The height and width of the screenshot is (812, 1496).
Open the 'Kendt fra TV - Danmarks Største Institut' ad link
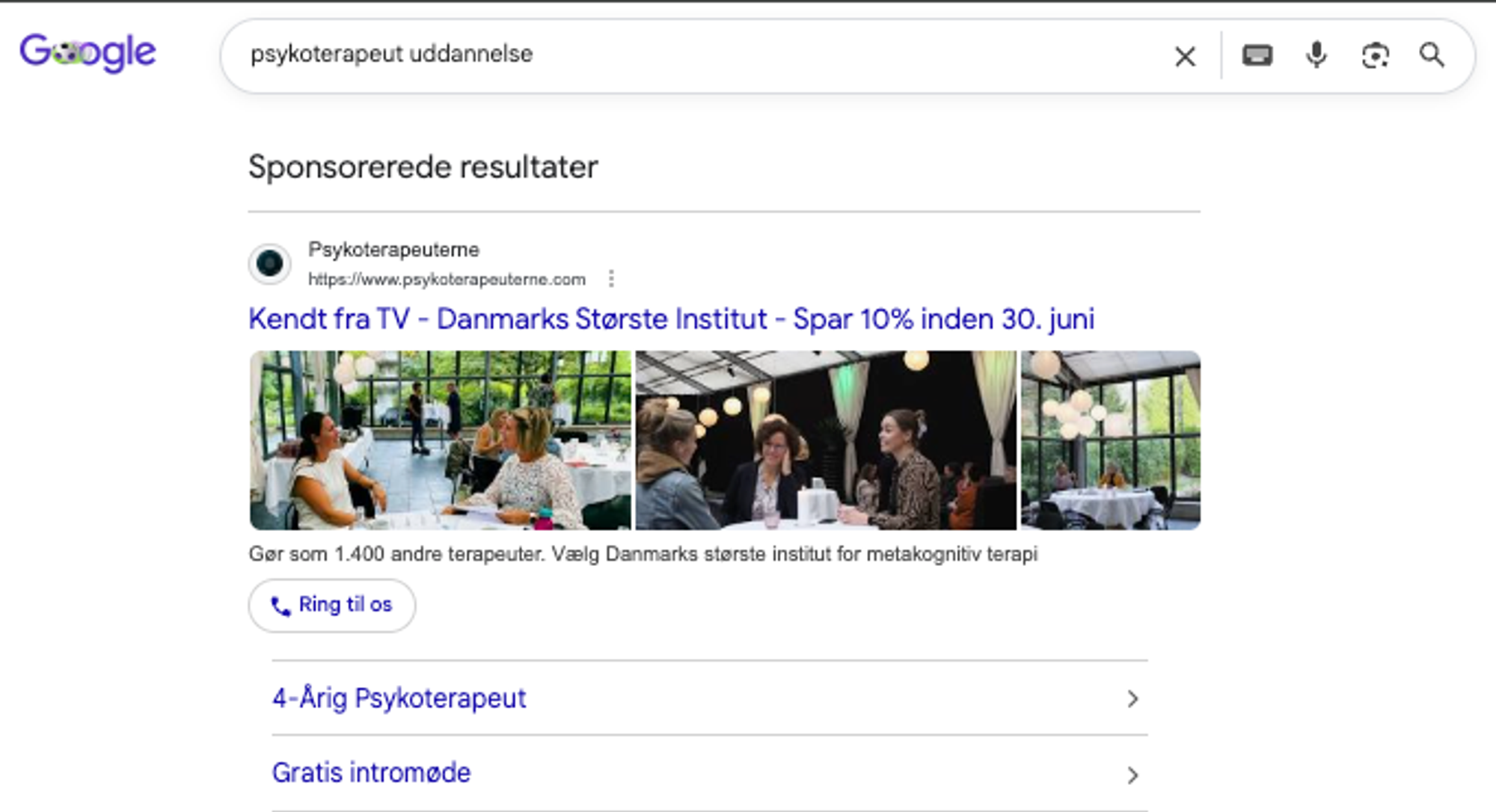671,319
